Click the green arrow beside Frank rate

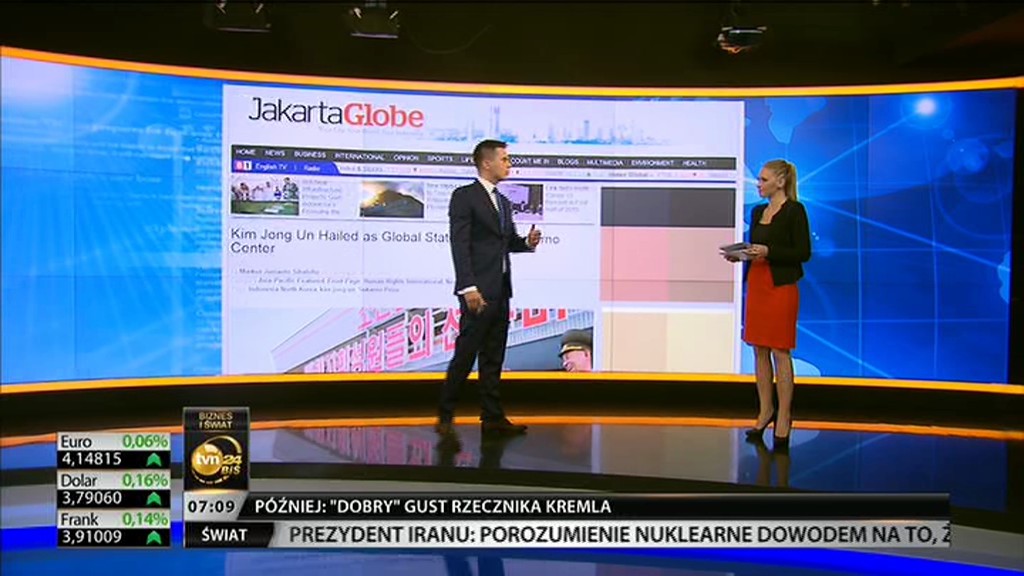(x=154, y=538)
